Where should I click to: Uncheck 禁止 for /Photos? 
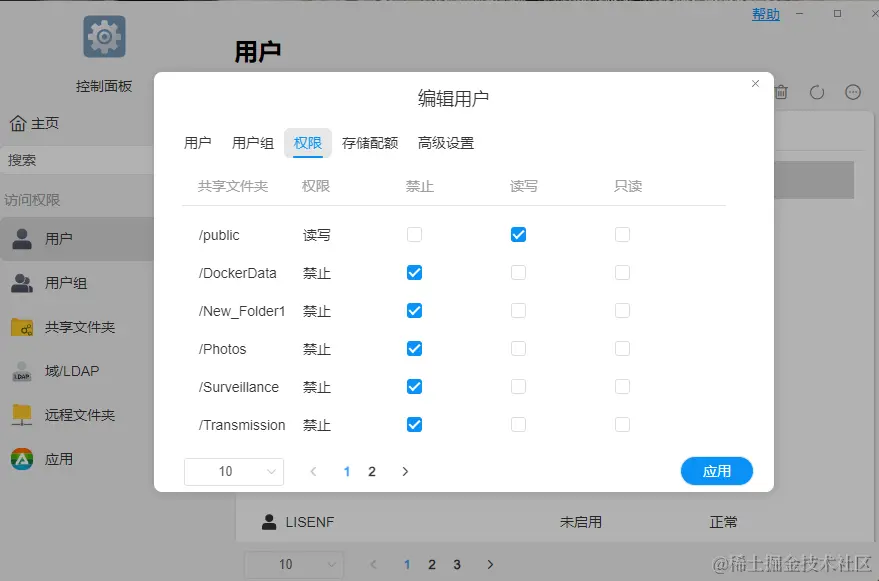(414, 349)
